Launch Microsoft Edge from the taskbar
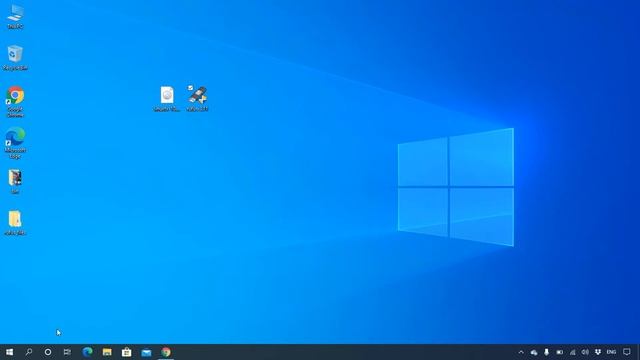The image size is (640, 360). pyautogui.click(x=87, y=352)
